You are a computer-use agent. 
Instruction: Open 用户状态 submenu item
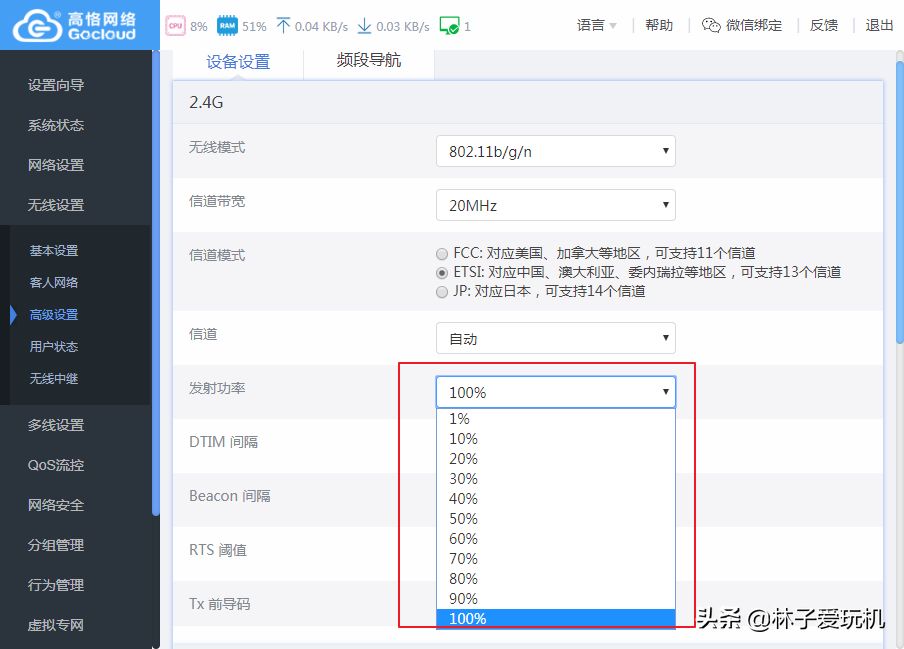tap(54, 346)
